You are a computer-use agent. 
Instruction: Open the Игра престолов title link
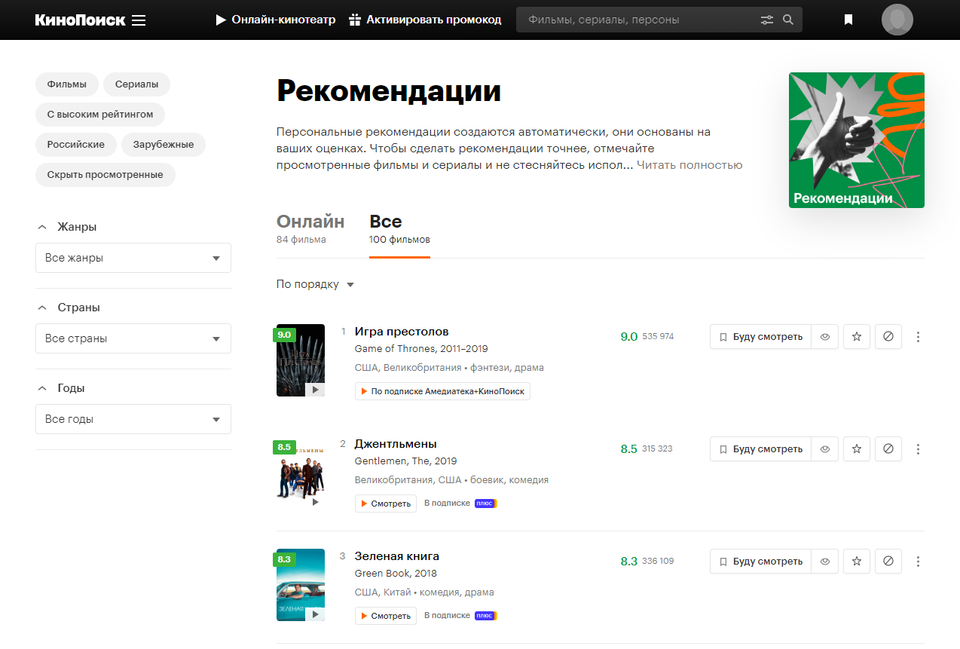click(x=402, y=331)
